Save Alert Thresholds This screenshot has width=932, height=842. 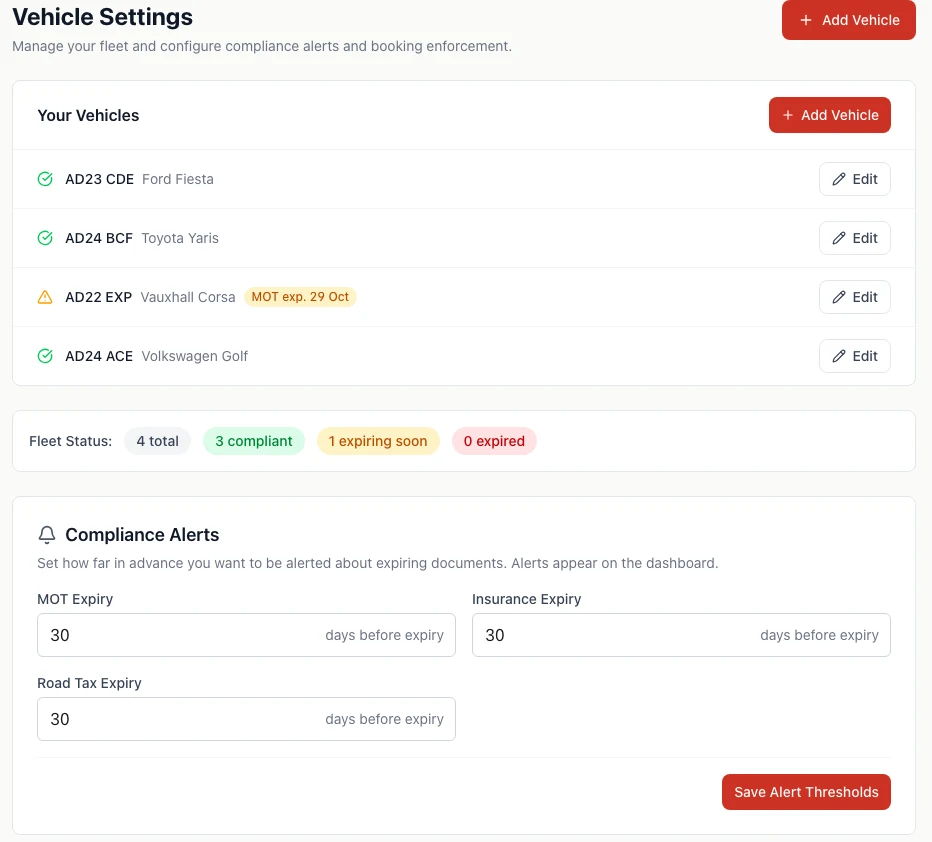tap(806, 792)
